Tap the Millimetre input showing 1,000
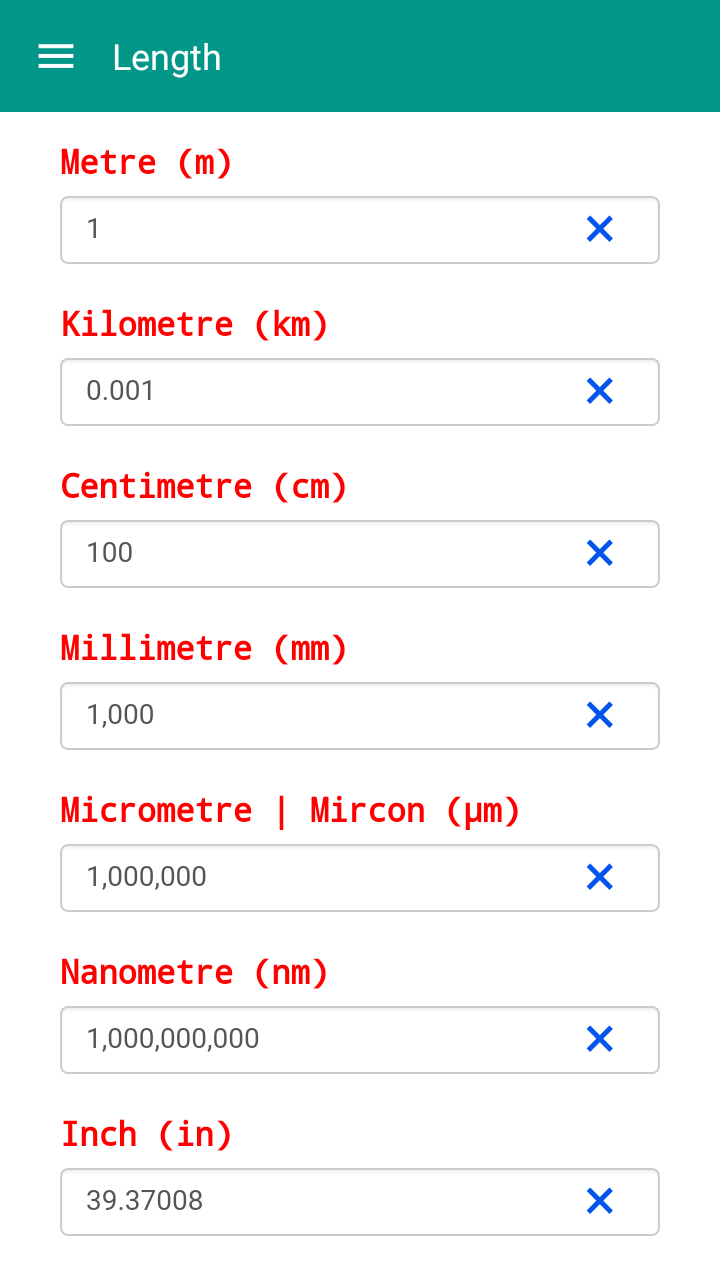The width and height of the screenshot is (720, 1280). pyautogui.click(x=310, y=716)
